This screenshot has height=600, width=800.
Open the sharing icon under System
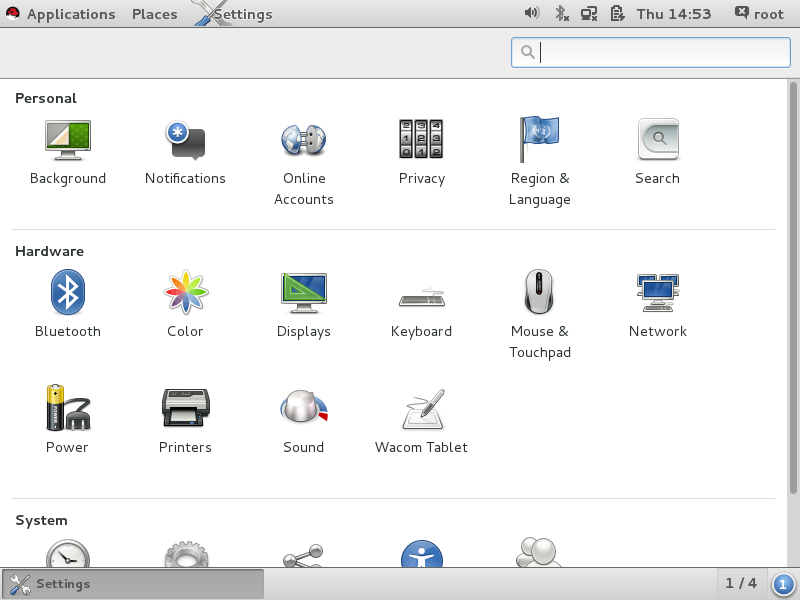coord(304,555)
